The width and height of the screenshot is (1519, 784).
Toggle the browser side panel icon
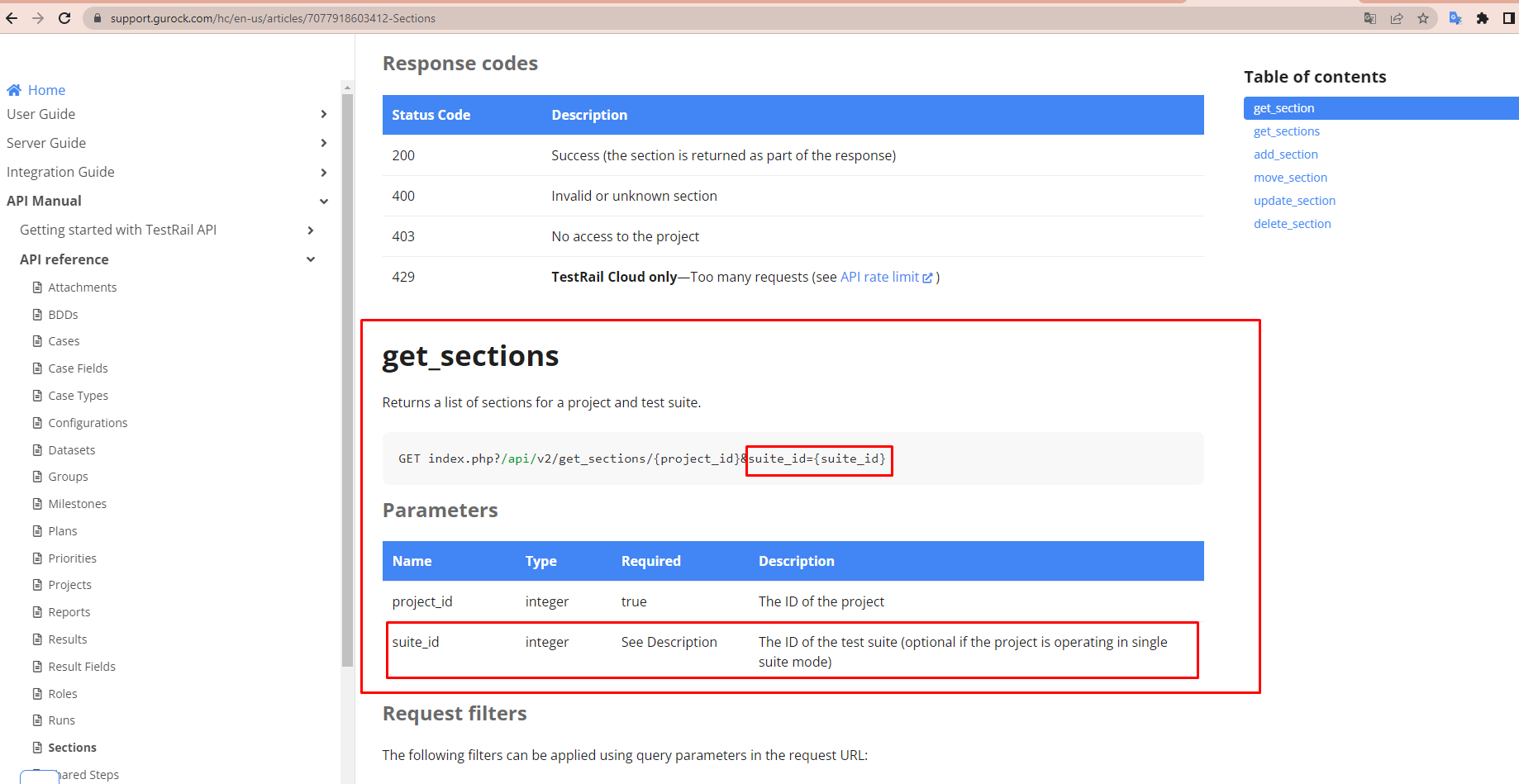1509,18
